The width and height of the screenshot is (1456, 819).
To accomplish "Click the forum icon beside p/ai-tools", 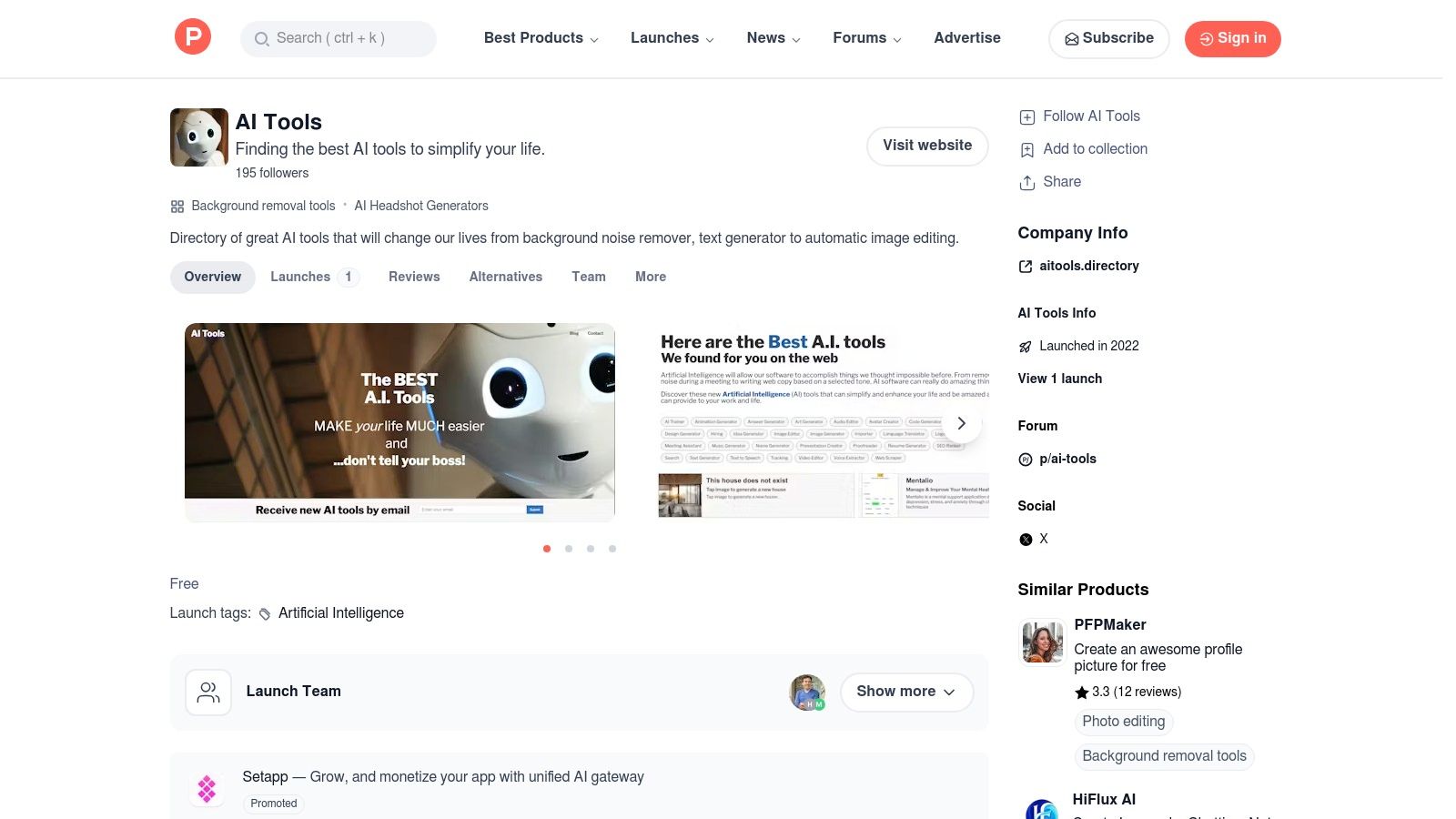I will point(1026,460).
